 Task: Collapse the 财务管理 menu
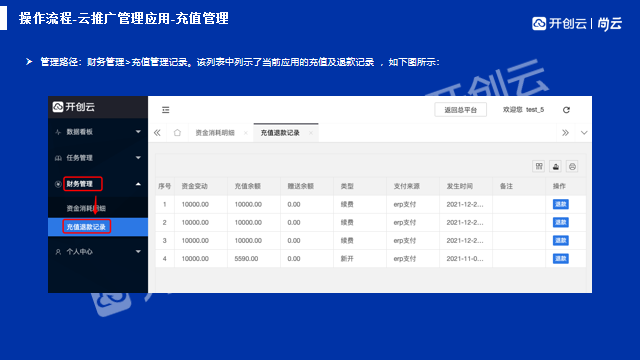coord(98,184)
